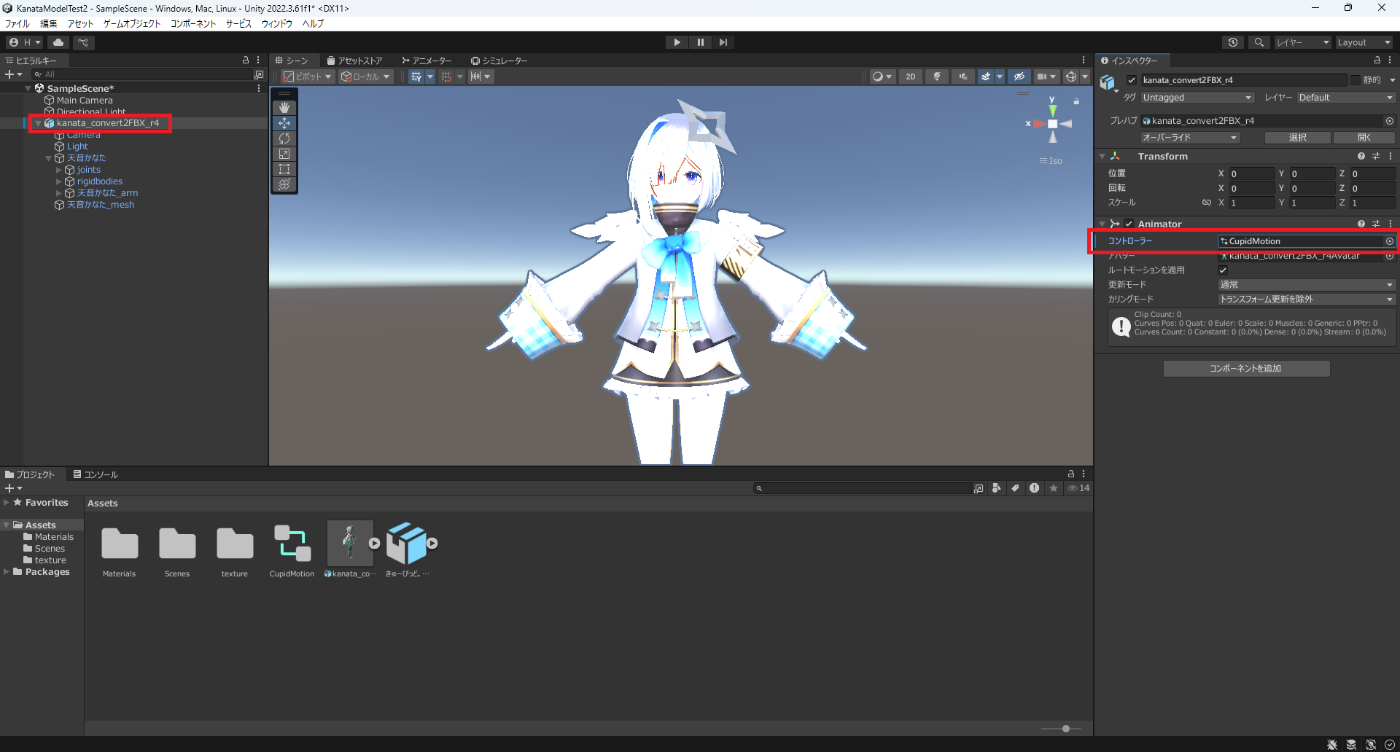Image resolution: width=1400 pixels, height=752 pixels.
Task: Open Culling Mode (カリングモード) dropdown
Action: coord(1306,299)
